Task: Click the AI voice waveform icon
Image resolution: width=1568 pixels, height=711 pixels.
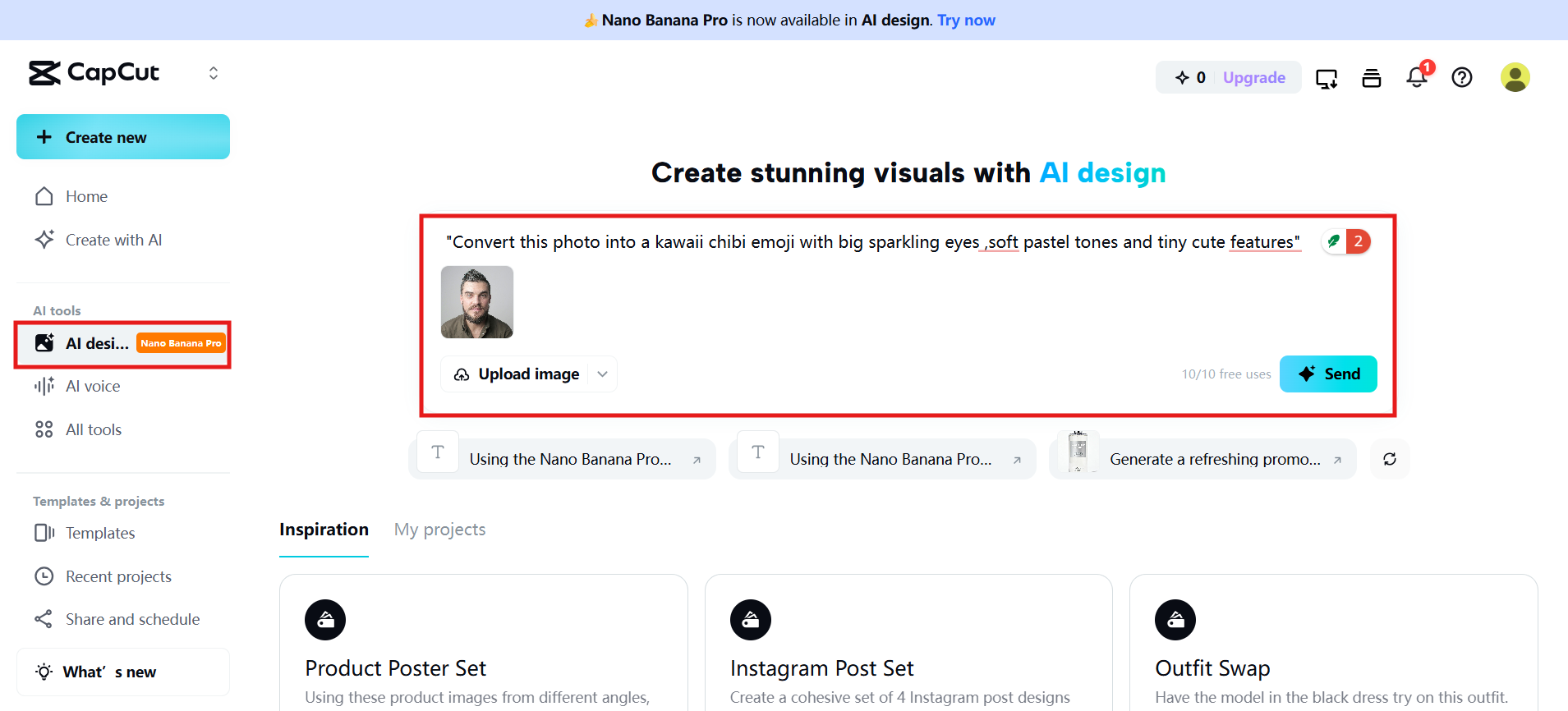Action: click(44, 386)
